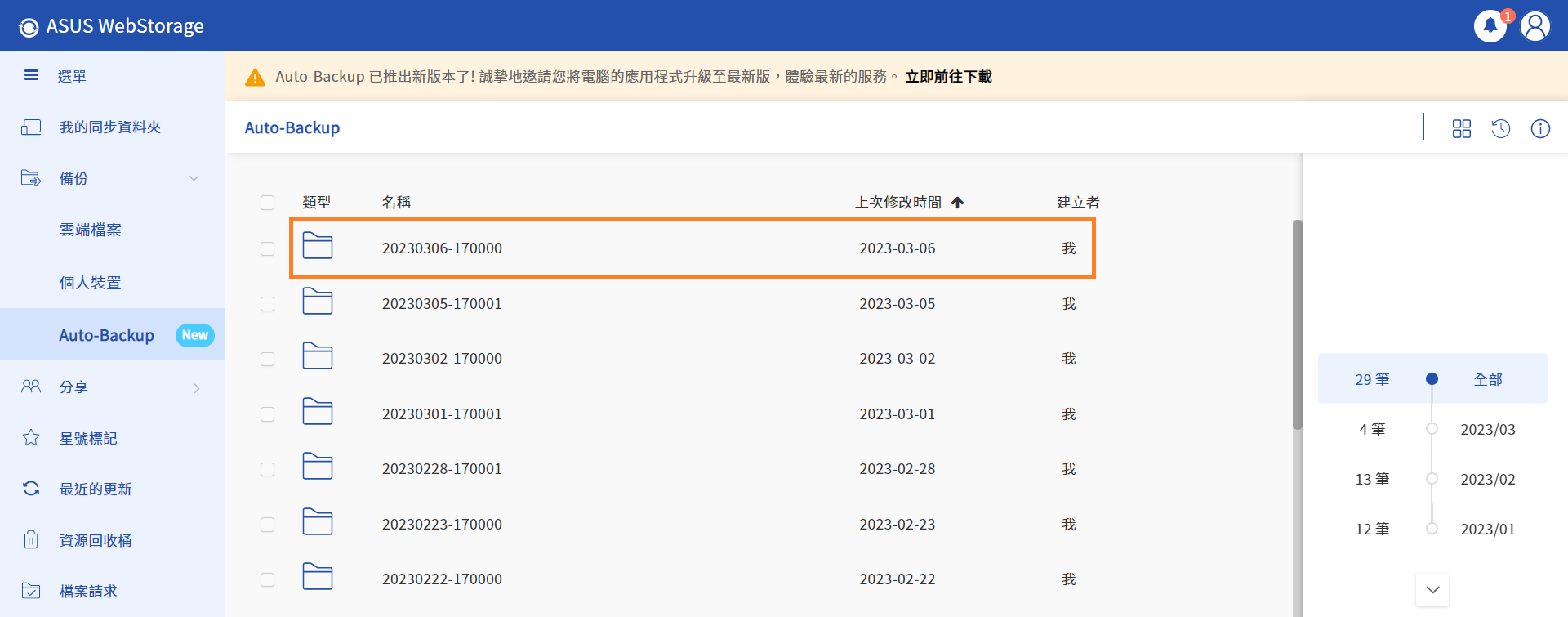Open folder name 20230306-170000
The height and width of the screenshot is (617, 1568).
pyautogui.click(x=442, y=248)
